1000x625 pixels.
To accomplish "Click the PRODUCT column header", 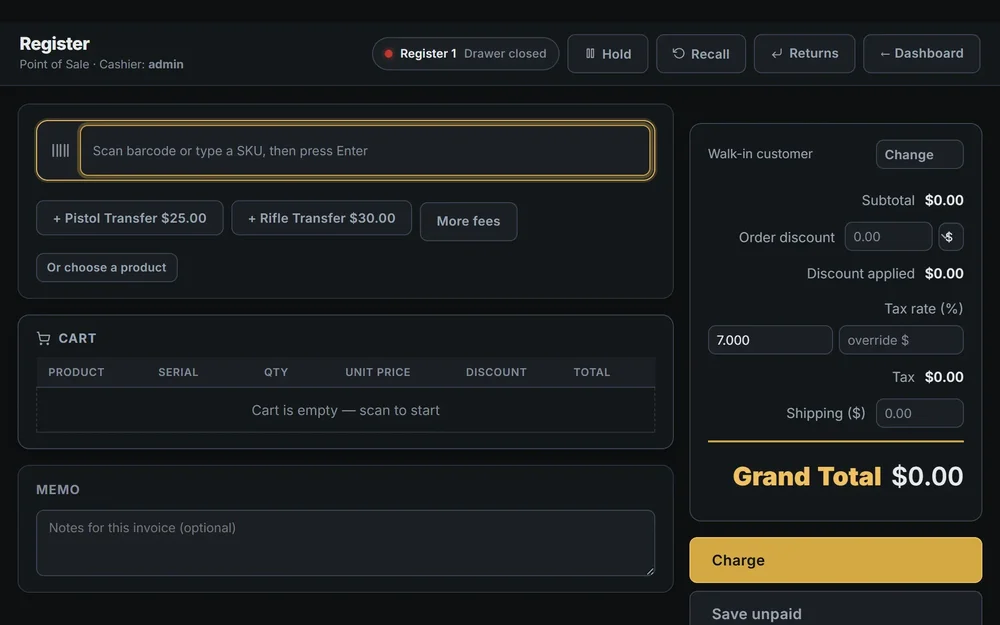I will [x=76, y=372].
